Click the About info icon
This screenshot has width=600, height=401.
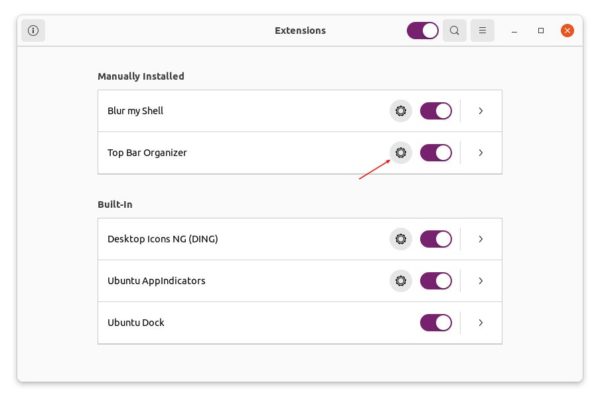click(33, 31)
